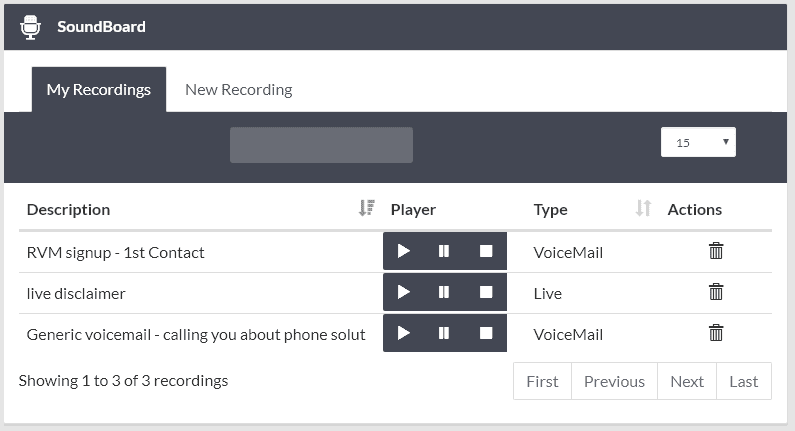795x431 pixels.
Task: Click the SoundBoard microphone icon
Action: 30,27
